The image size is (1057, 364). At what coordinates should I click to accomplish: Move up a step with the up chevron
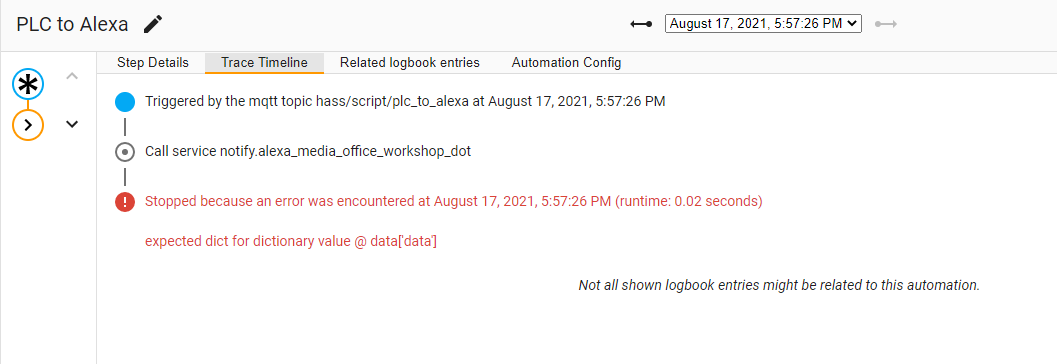(x=72, y=76)
